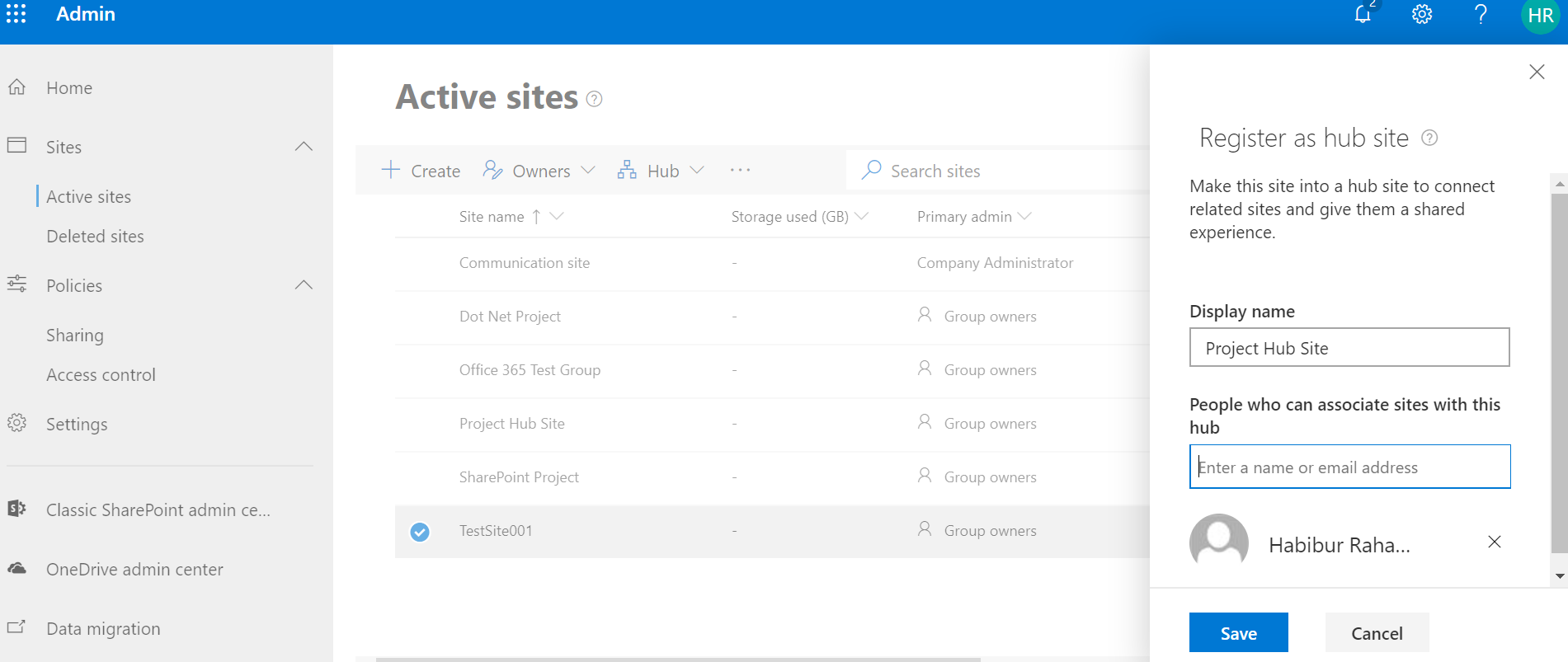
Task: Click the help question mark in header
Action: pyautogui.click(x=1481, y=14)
